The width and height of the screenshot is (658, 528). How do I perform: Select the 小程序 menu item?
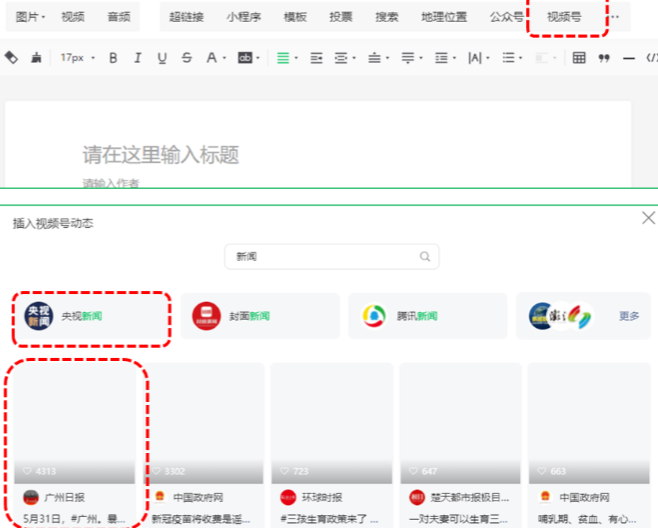[244, 17]
